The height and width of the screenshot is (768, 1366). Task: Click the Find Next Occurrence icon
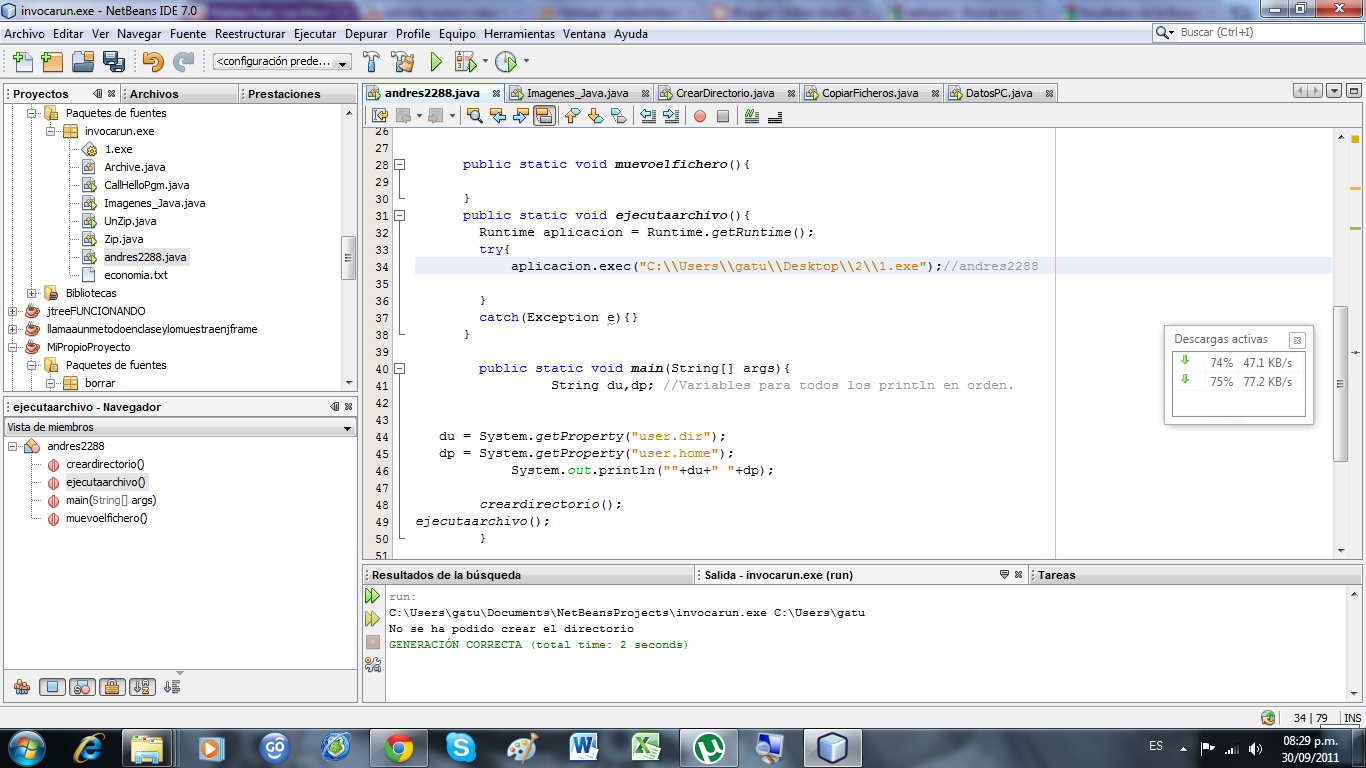coord(521,116)
